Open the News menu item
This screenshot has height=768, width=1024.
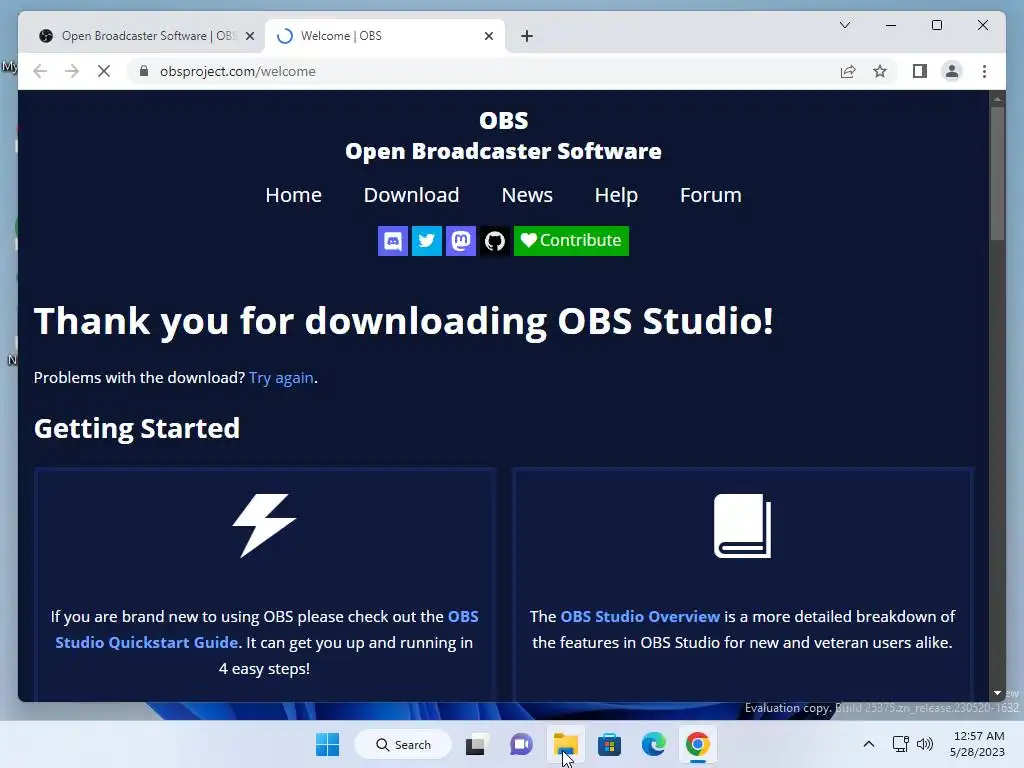(x=527, y=195)
